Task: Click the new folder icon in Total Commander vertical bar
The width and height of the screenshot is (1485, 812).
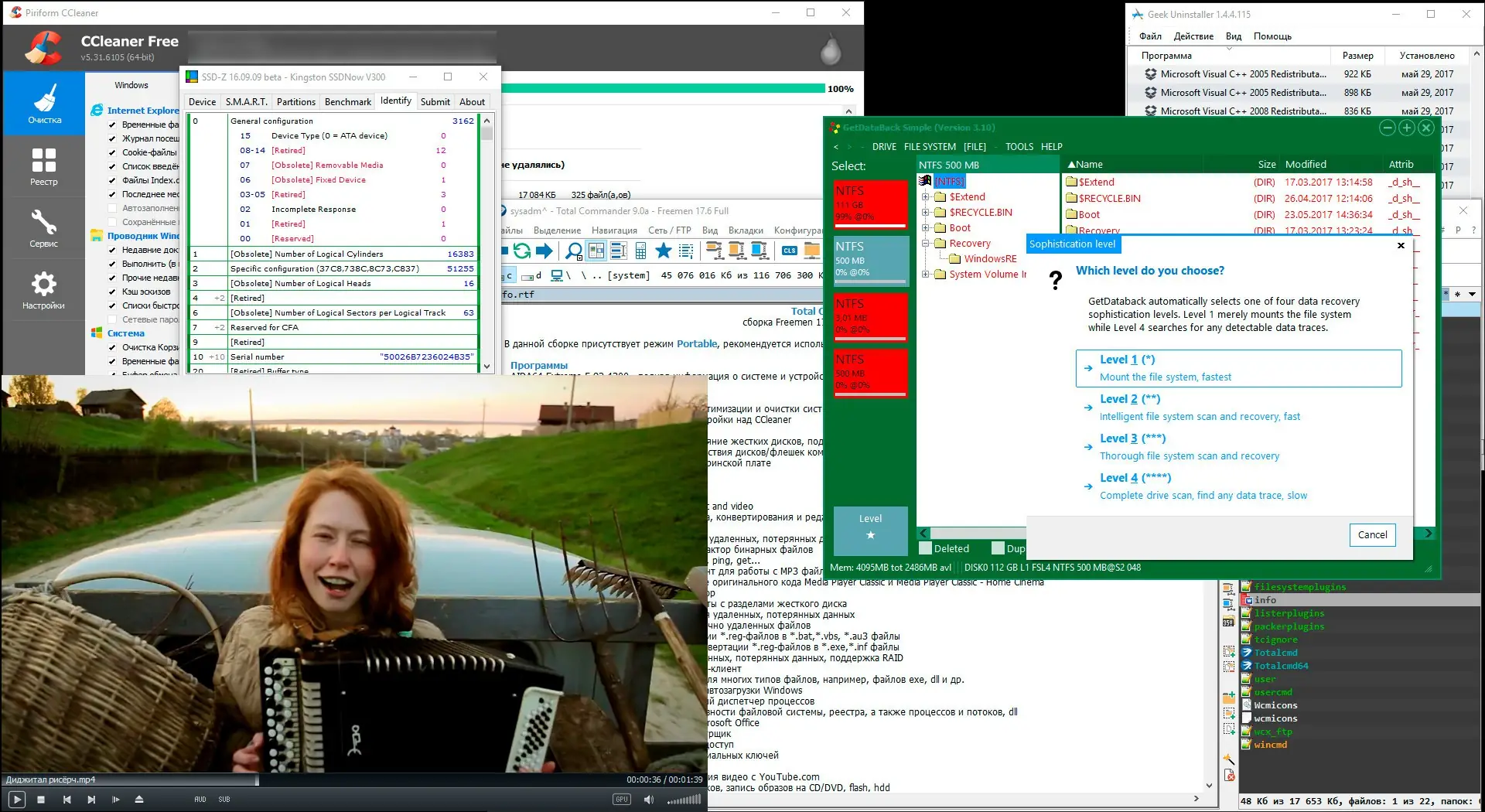Action: point(1229,696)
